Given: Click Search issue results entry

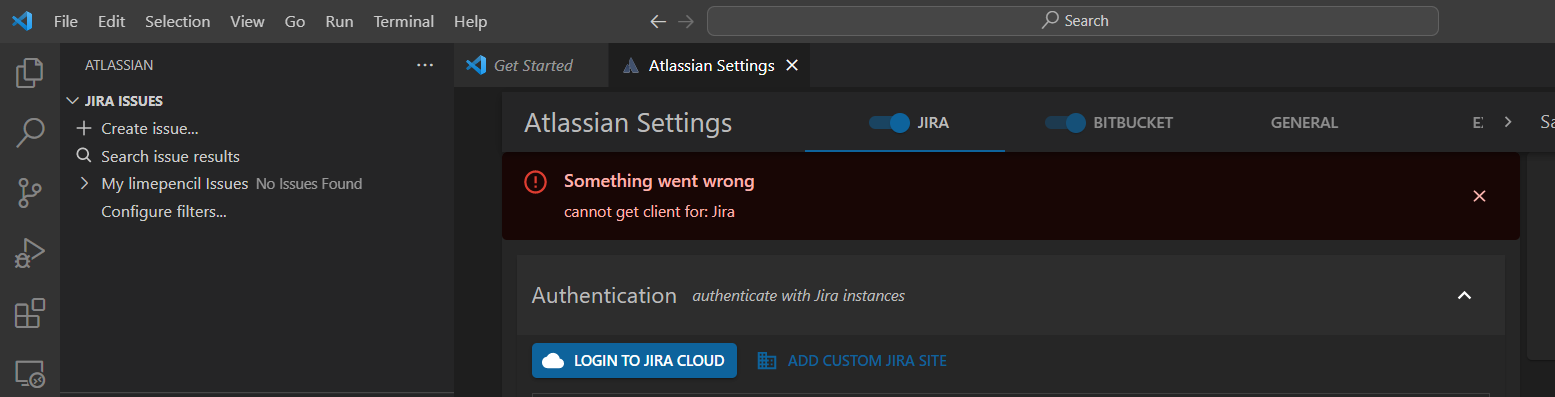Looking at the screenshot, I should (x=170, y=157).
